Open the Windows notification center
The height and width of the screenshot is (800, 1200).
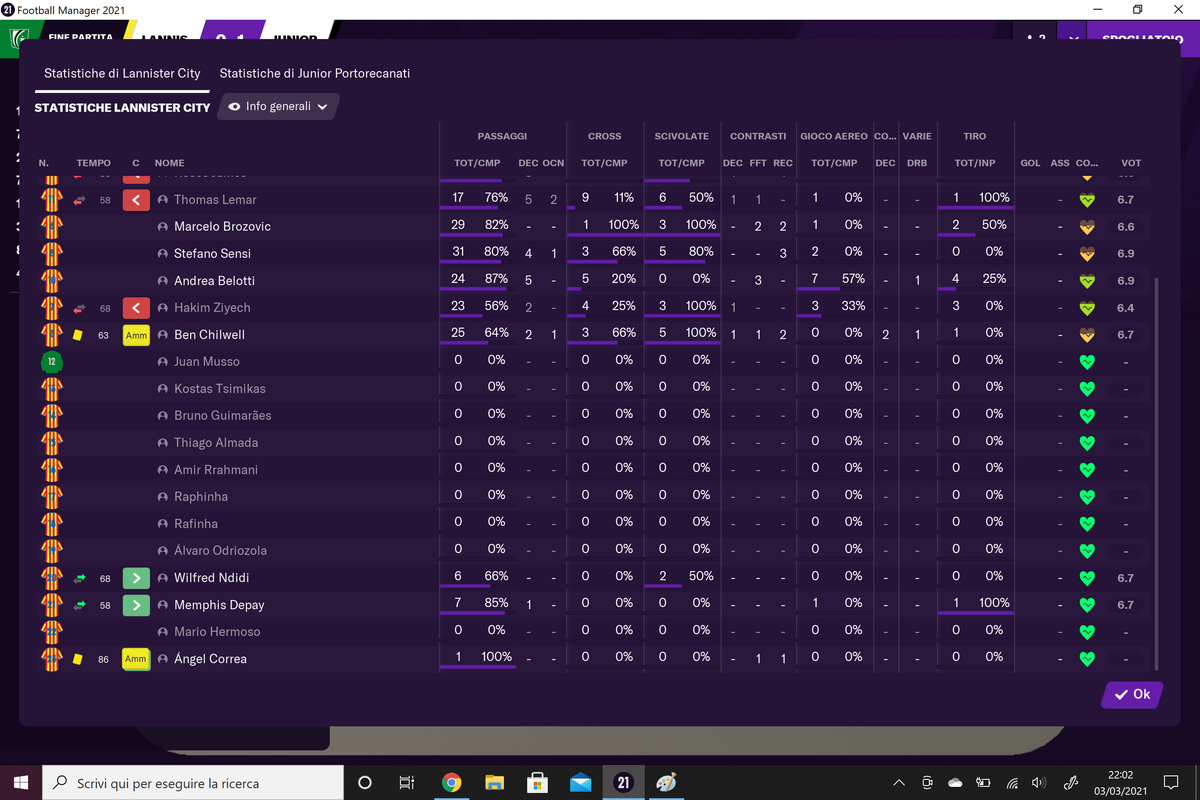coord(1171,782)
